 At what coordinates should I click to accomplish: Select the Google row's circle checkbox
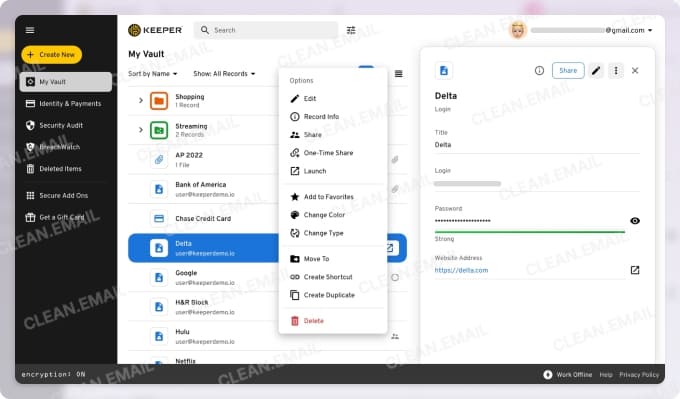[395, 278]
